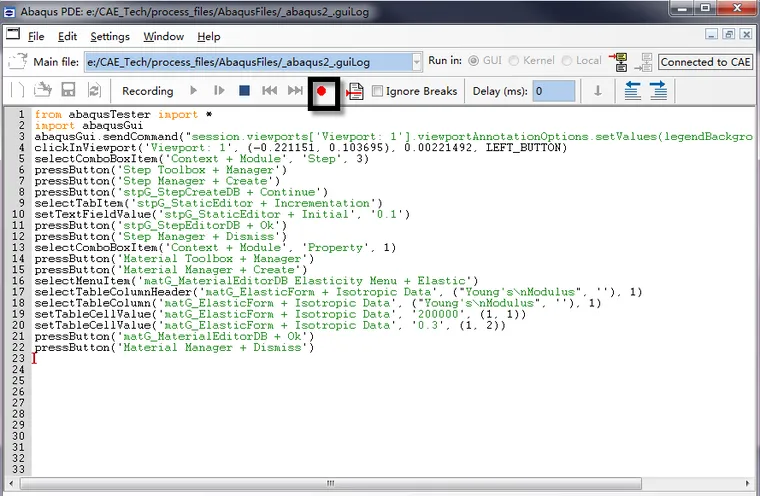
Task: Click the blue Stop button
Action: [244, 91]
